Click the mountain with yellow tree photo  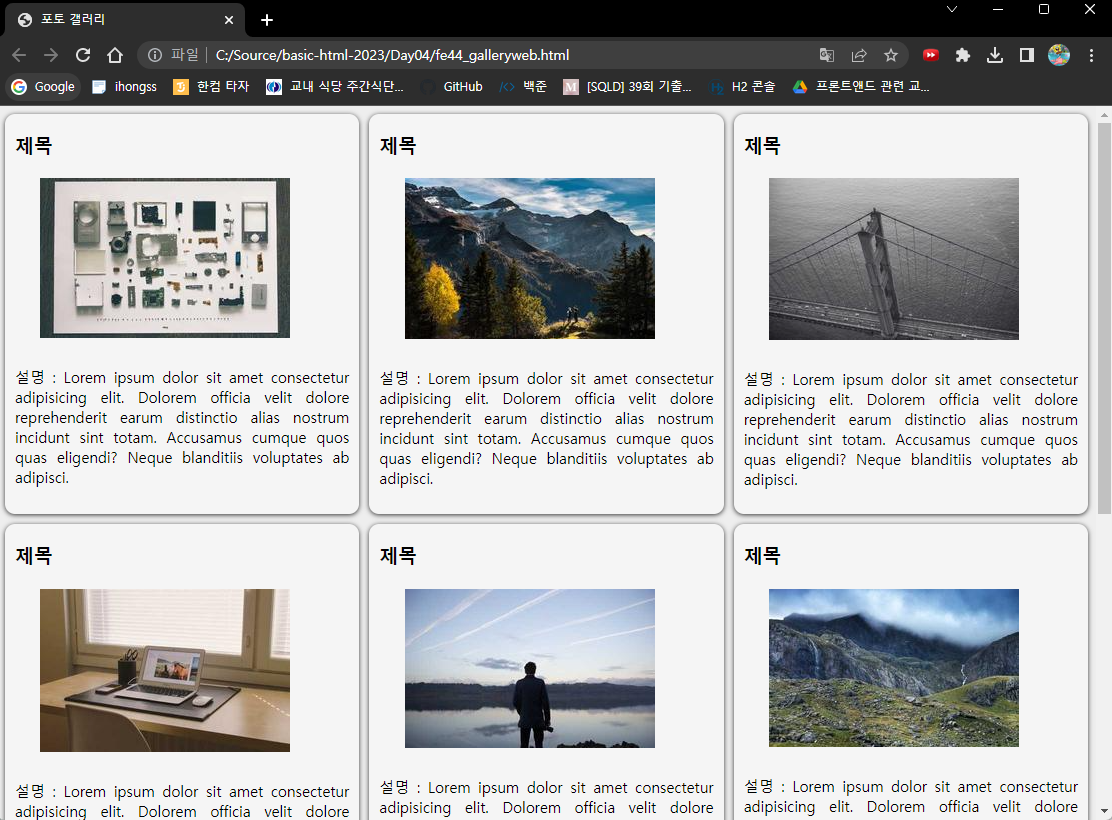[x=530, y=258]
